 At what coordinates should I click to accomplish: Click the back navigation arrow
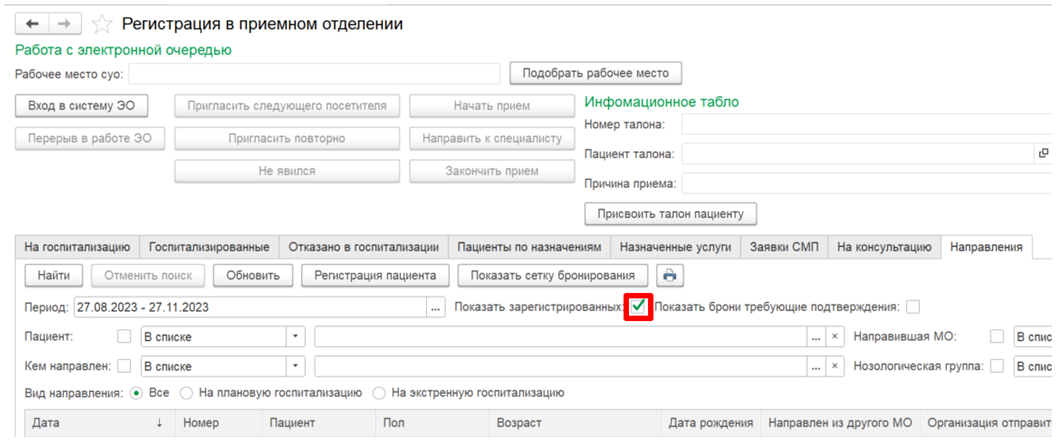33,23
